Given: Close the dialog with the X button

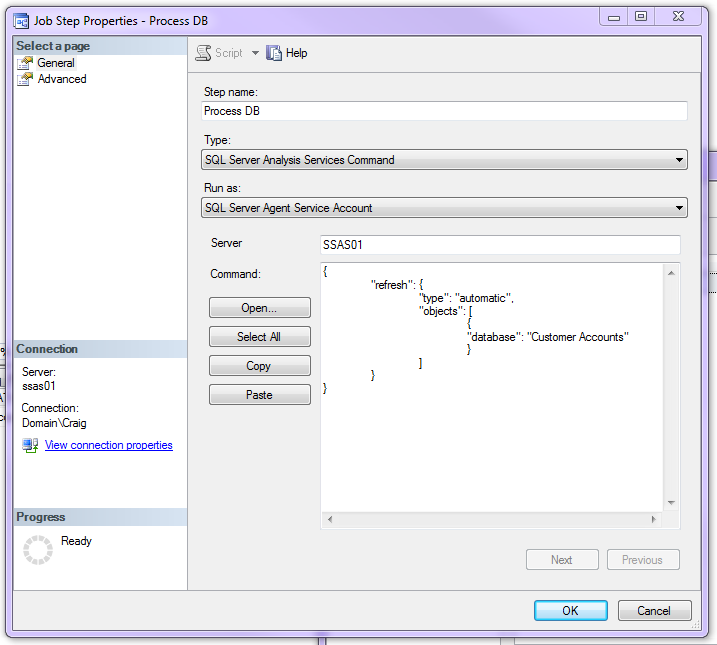Looking at the screenshot, I should (678, 16).
